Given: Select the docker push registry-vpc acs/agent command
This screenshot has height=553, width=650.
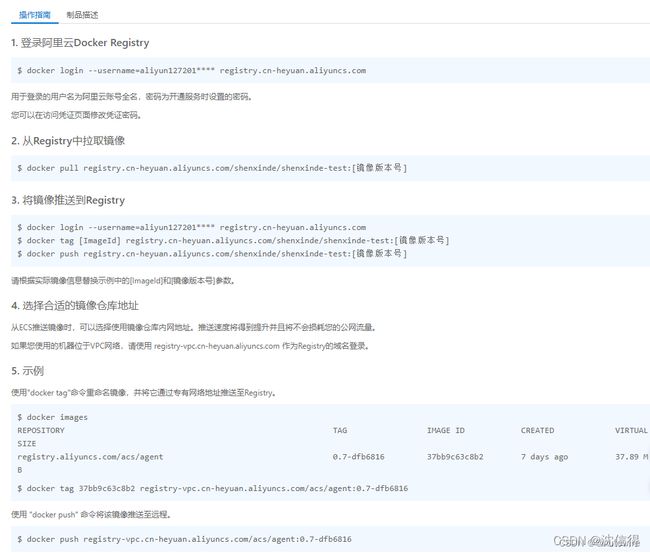Looking at the screenshot, I should [x=184, y=539].
